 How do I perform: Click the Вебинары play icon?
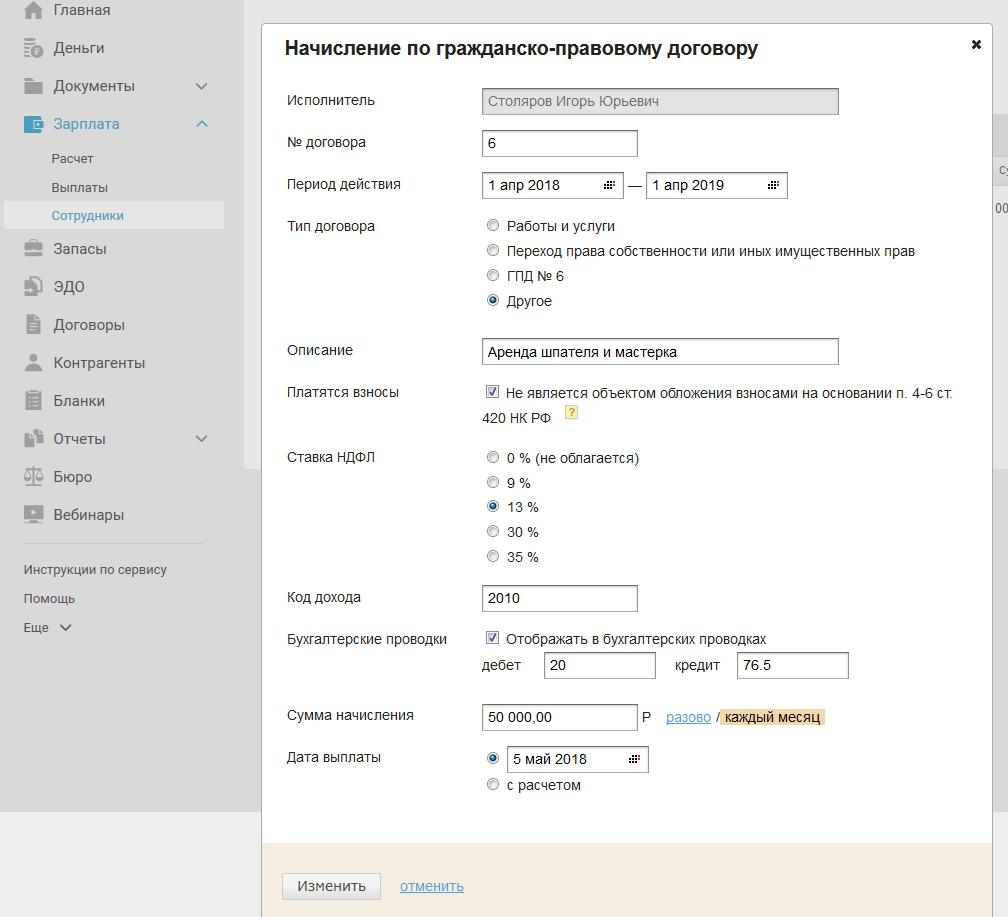tap(34, 515)
